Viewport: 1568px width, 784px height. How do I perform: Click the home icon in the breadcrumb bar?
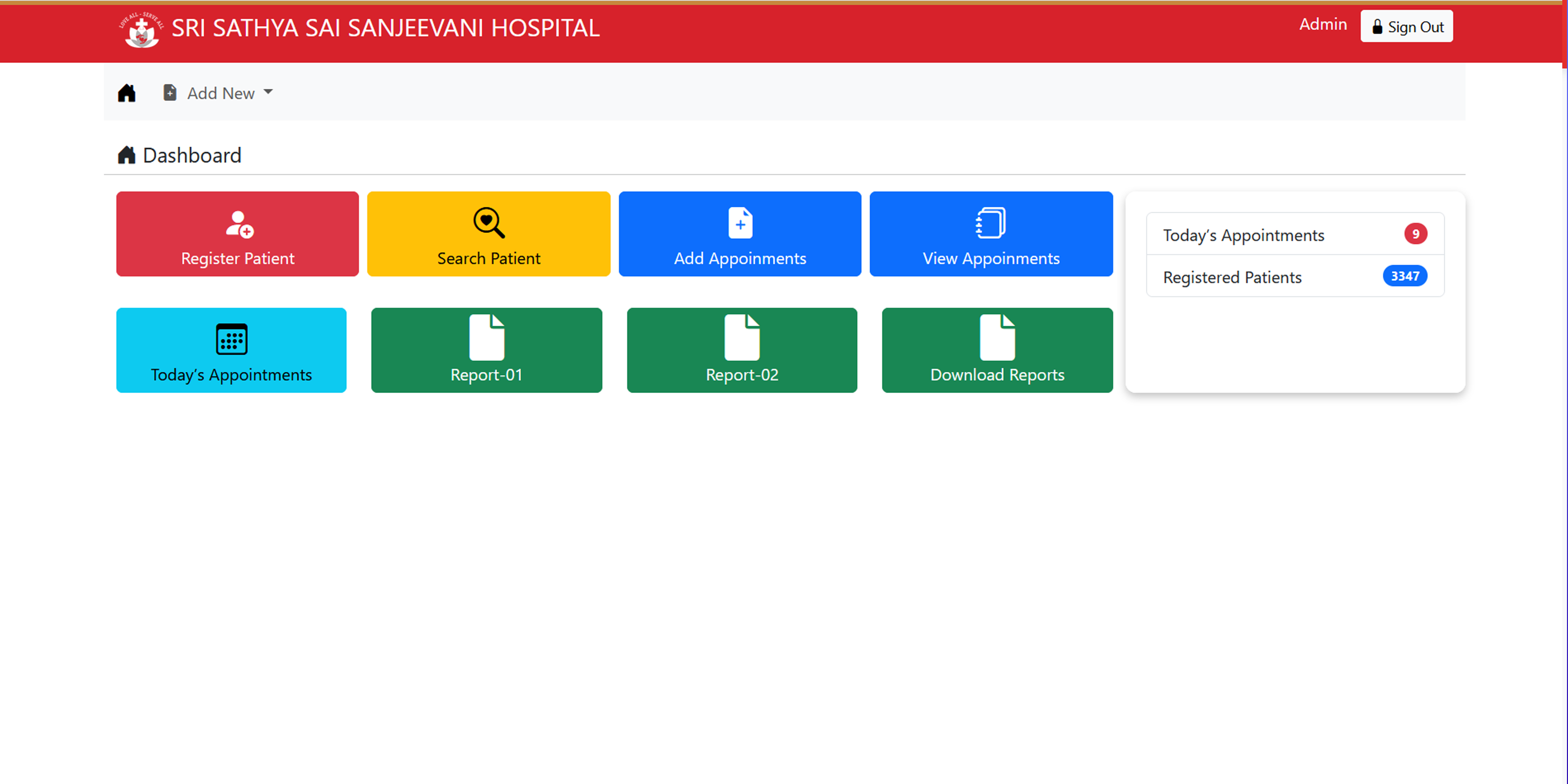[x=127, y=93]
